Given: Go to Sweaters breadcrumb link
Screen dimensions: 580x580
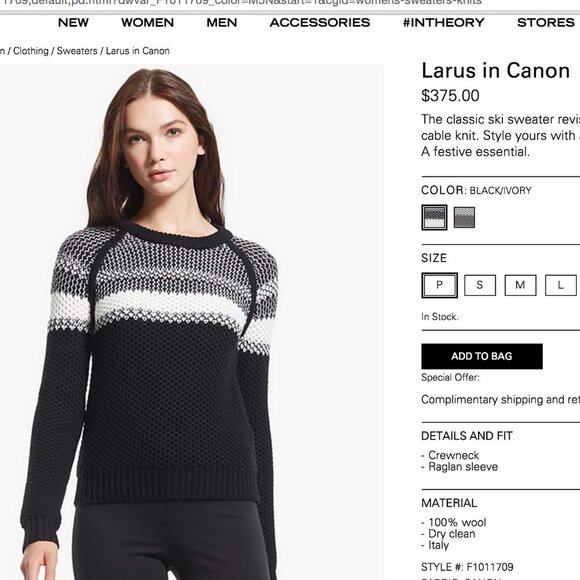Looking at the screenshot, I should point(77,51).
